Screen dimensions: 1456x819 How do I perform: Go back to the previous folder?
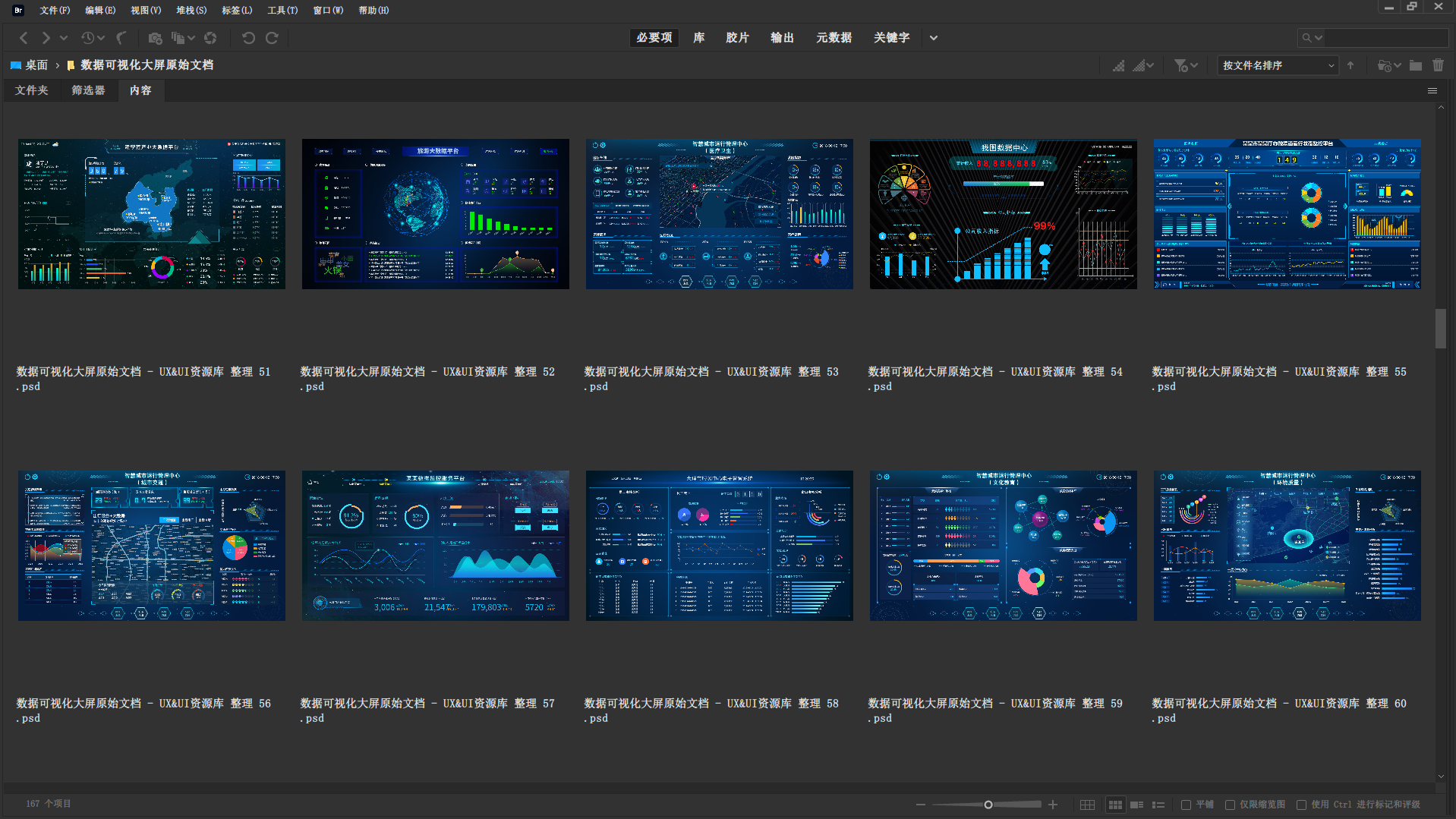pyautogui.click(x=24, y=38)
